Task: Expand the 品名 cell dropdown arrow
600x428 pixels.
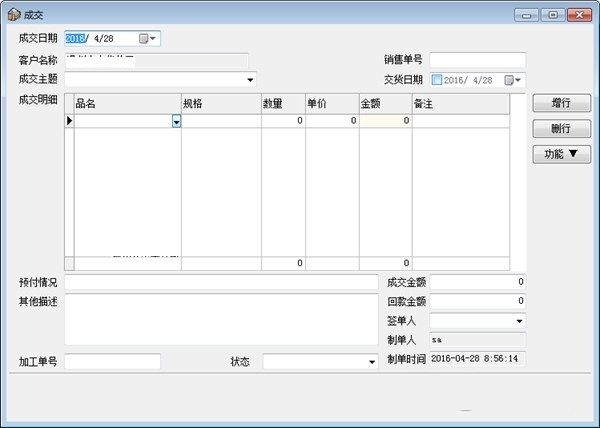Action: (176, 121)
